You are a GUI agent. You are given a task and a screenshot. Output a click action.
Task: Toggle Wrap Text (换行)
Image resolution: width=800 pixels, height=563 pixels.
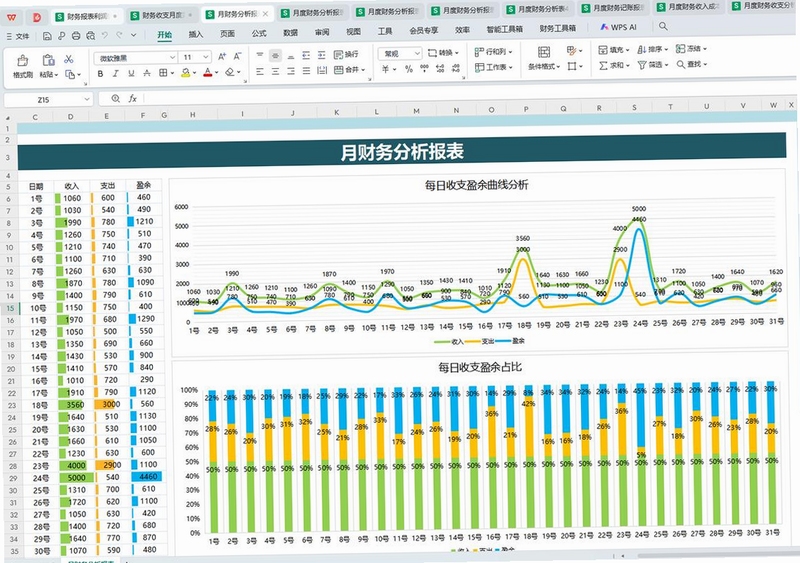(346, 54)
